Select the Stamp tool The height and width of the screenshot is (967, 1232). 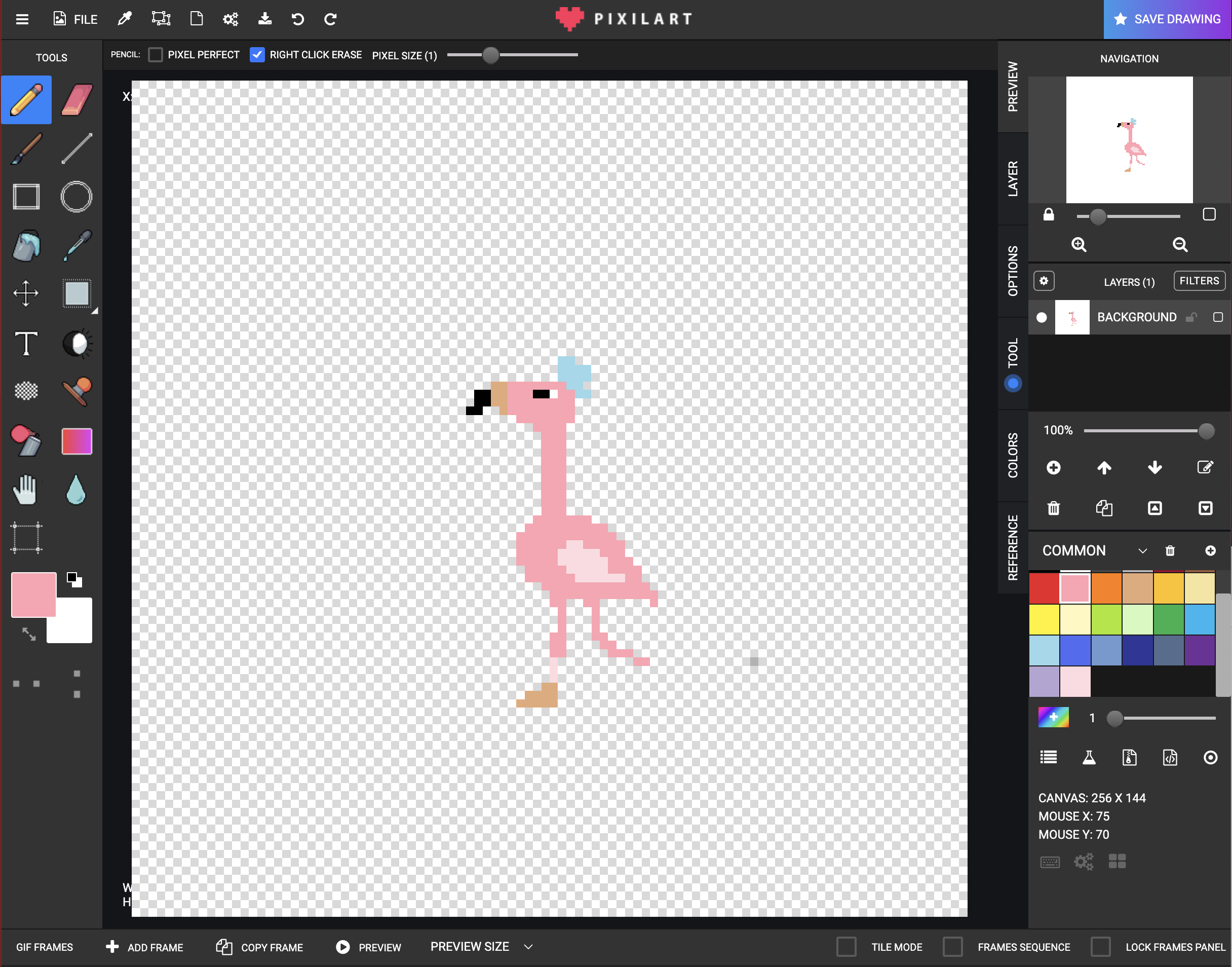click(x=76, y=391)
